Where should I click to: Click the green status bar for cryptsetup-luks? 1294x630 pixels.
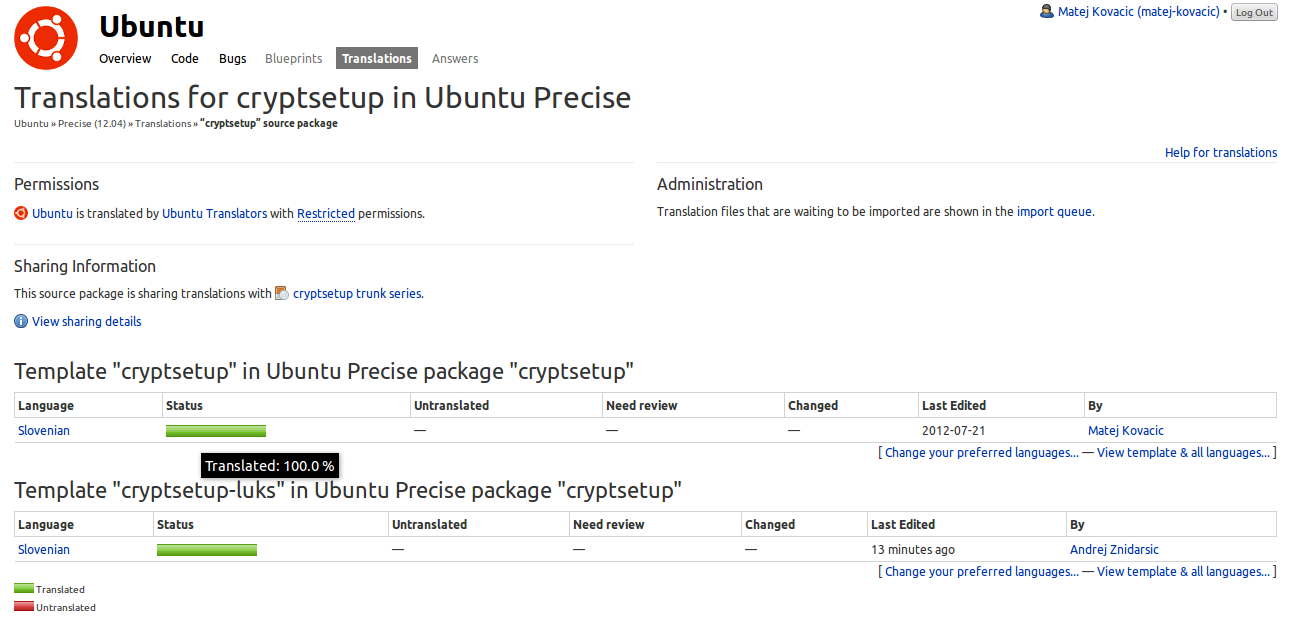click(x=207, y=549)
